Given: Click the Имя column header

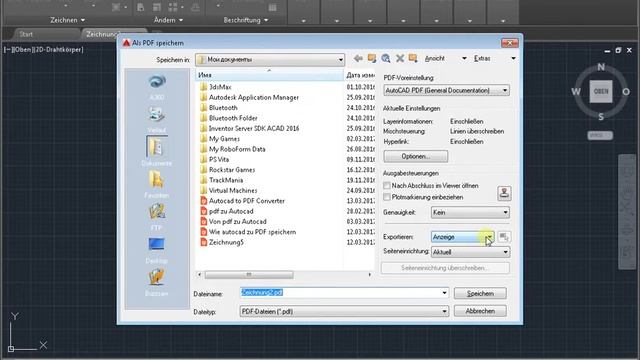Looking at the screenshot, I should coord(269,75).
